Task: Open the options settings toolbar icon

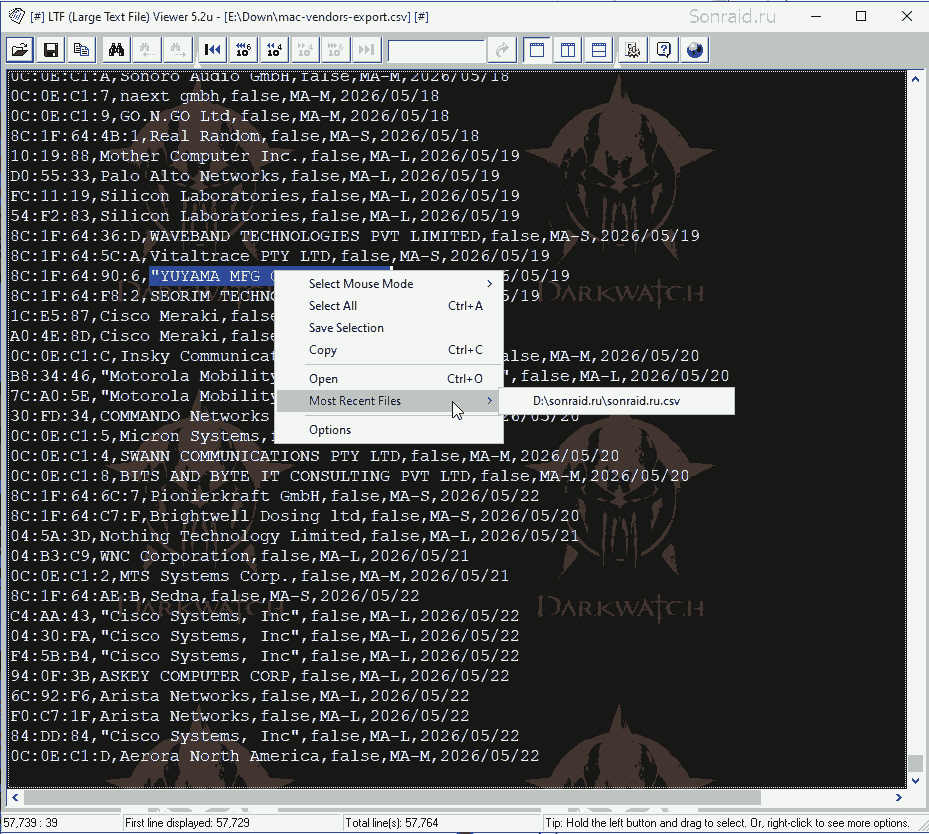Action: click(633, 50)
